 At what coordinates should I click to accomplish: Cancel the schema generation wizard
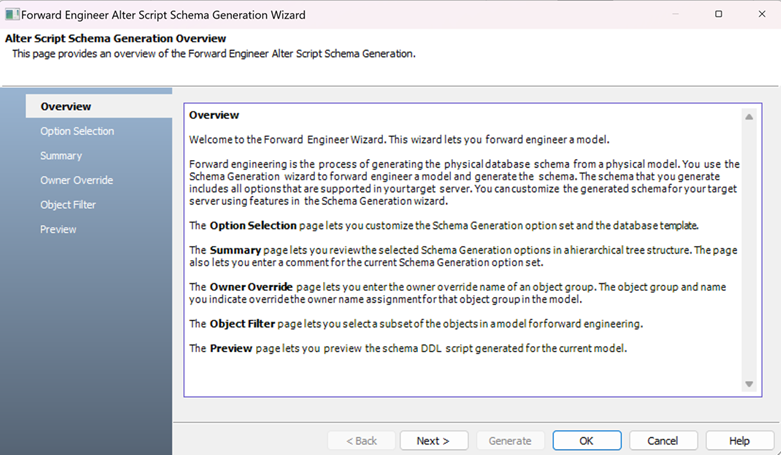[x=662, y=441]
